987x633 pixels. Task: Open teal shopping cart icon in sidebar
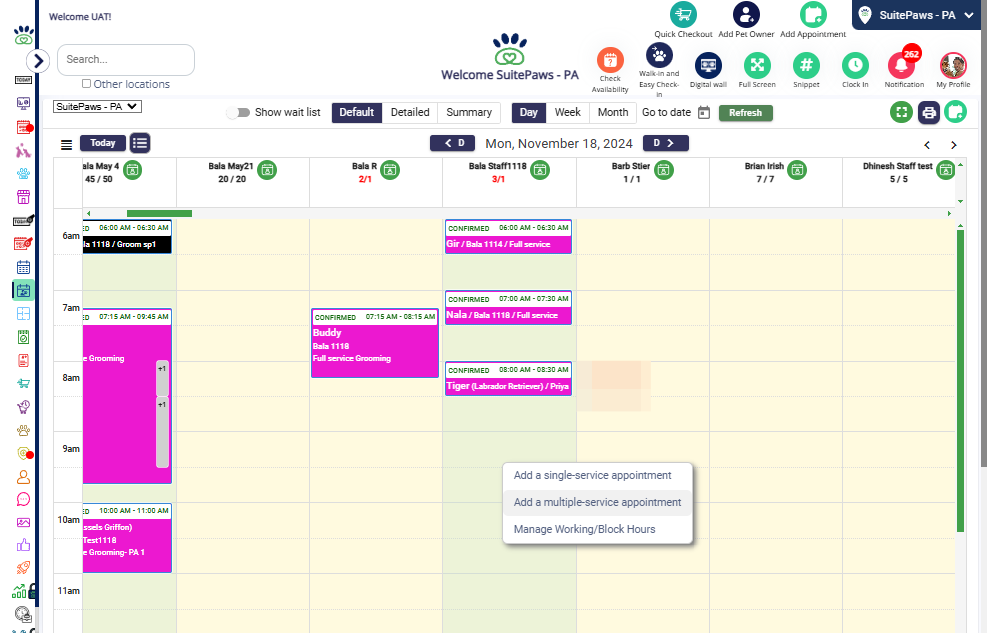tap(23, 383)
